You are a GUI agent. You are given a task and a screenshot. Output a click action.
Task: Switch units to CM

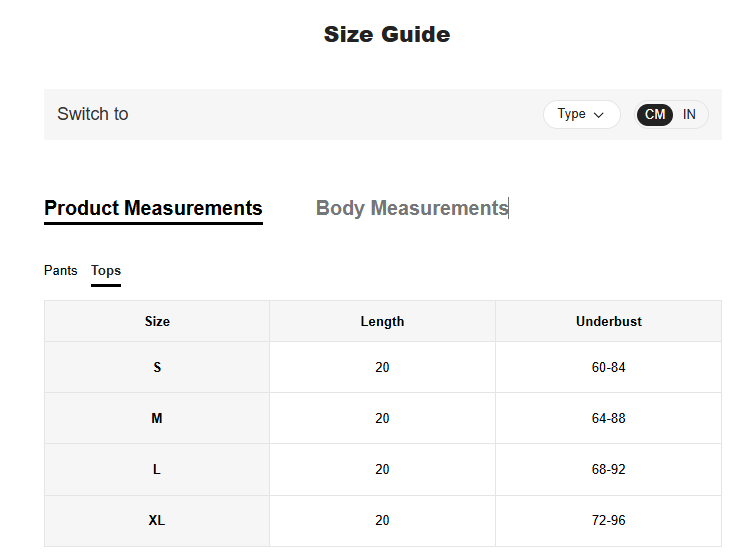tap(655, 115)
